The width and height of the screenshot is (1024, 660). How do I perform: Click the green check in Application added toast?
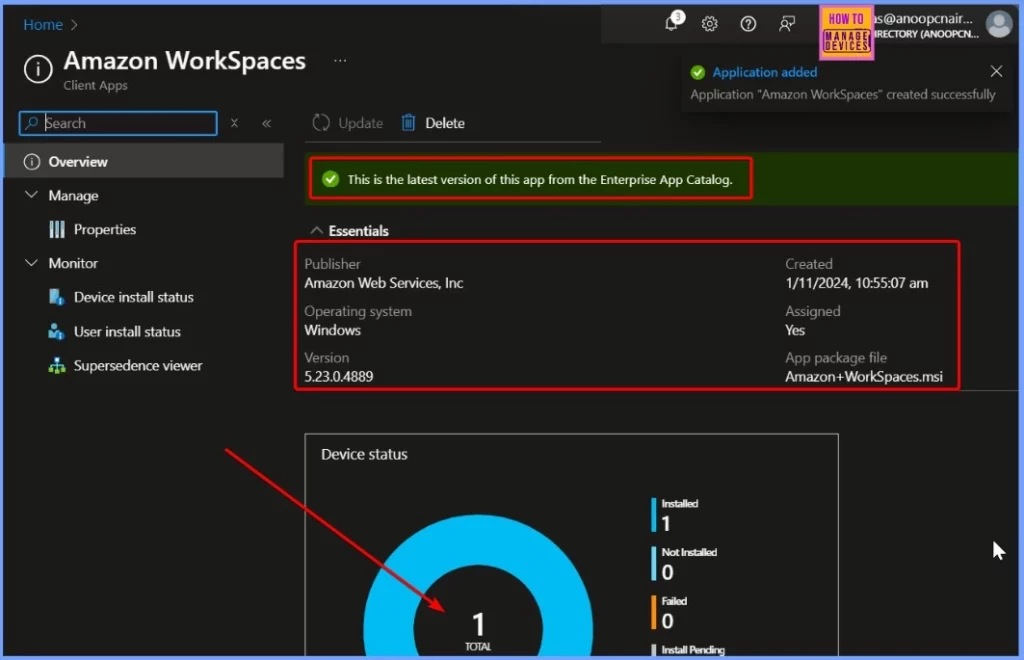(697, 72)
